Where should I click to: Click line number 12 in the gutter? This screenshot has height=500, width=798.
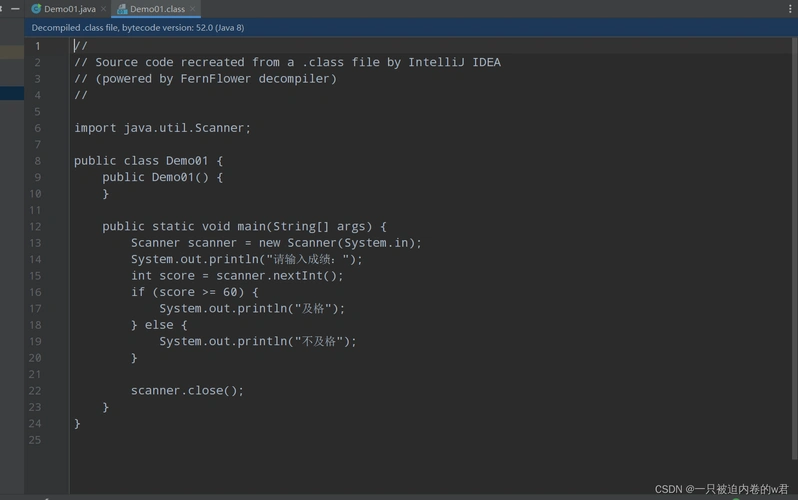[35, 227]
